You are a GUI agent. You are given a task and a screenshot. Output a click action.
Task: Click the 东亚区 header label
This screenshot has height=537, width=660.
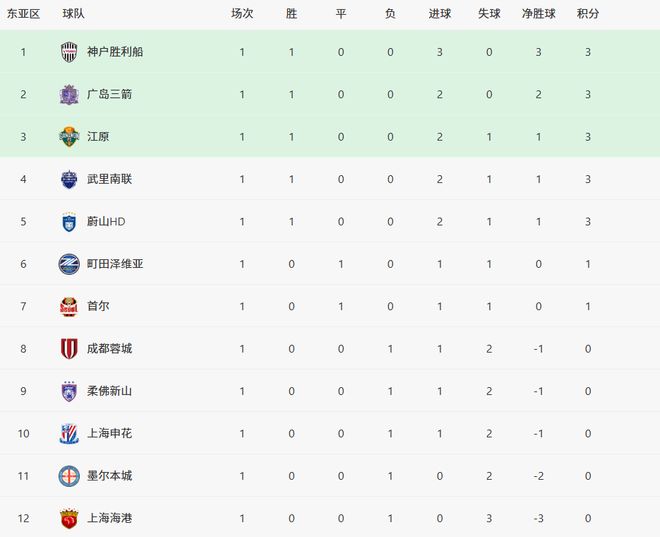[23, 14]
